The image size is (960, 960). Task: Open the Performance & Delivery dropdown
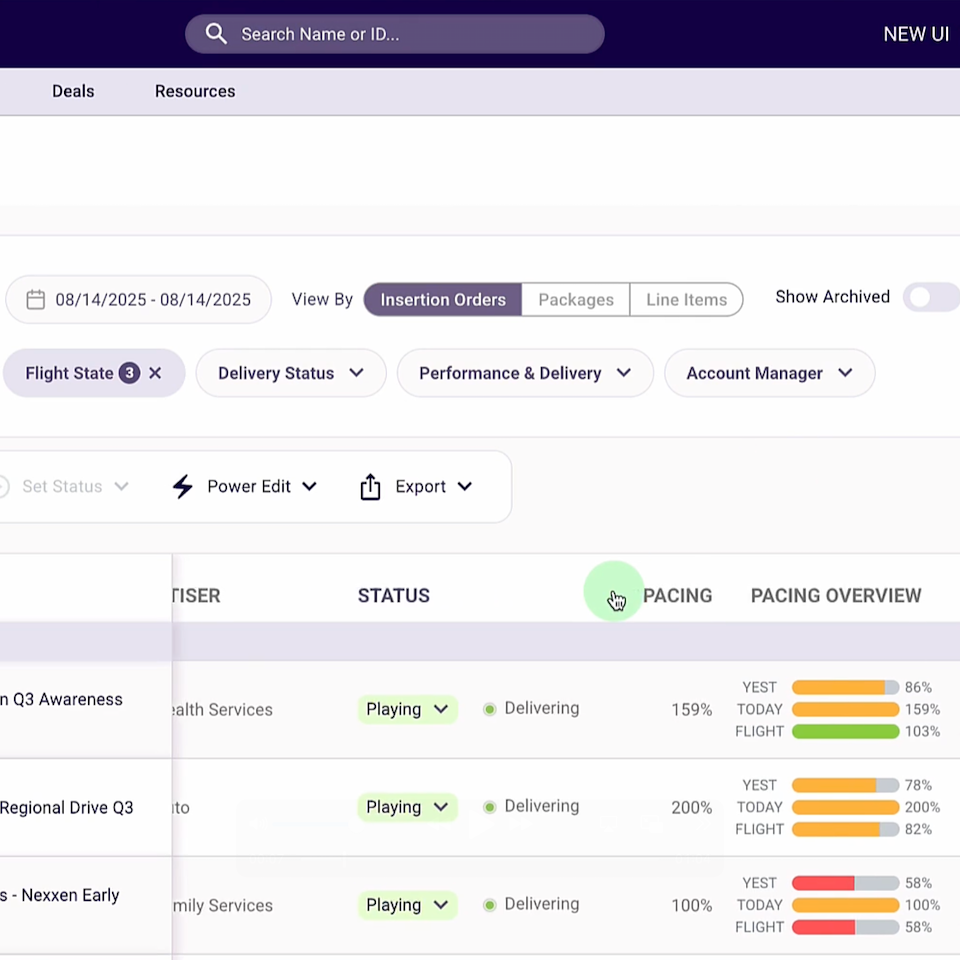pyautogui.click(x=524, y=373)
